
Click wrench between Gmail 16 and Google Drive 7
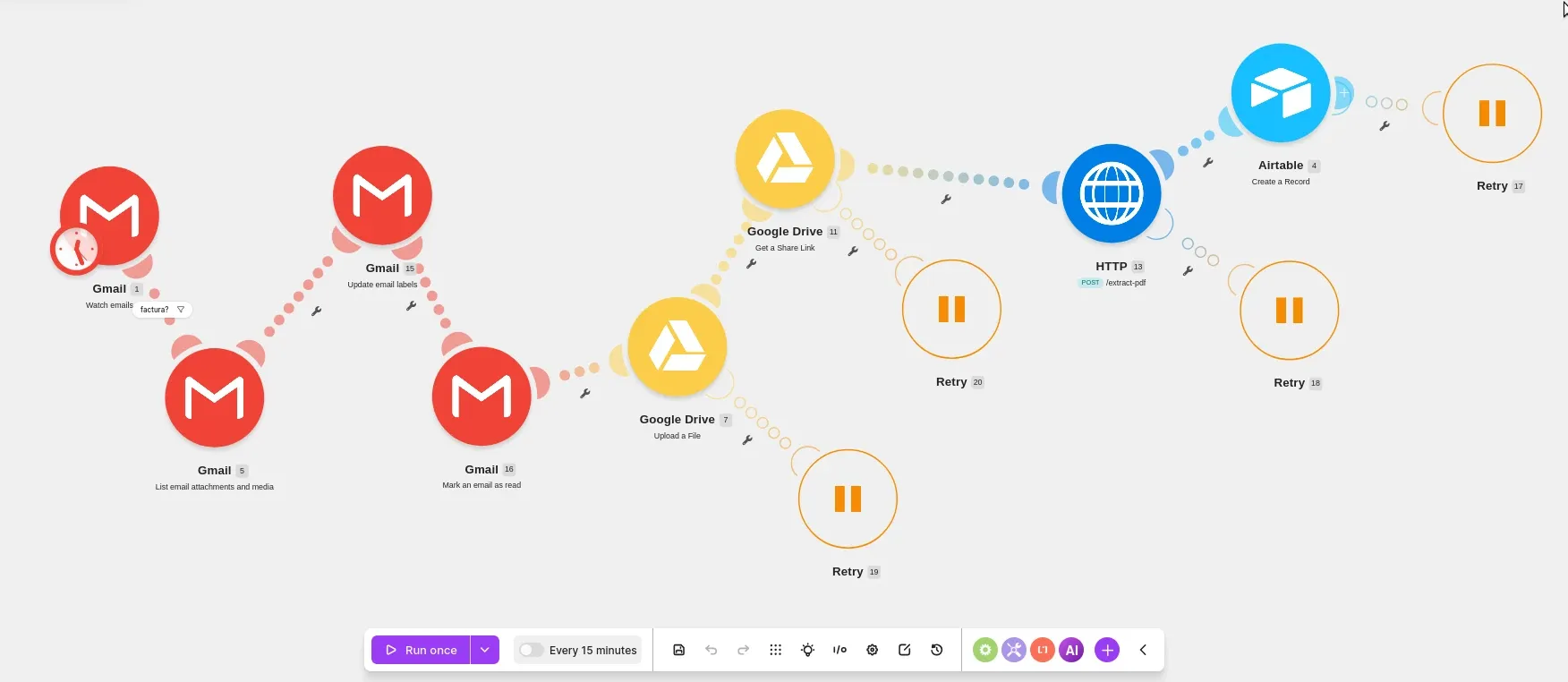pos(584,393)
